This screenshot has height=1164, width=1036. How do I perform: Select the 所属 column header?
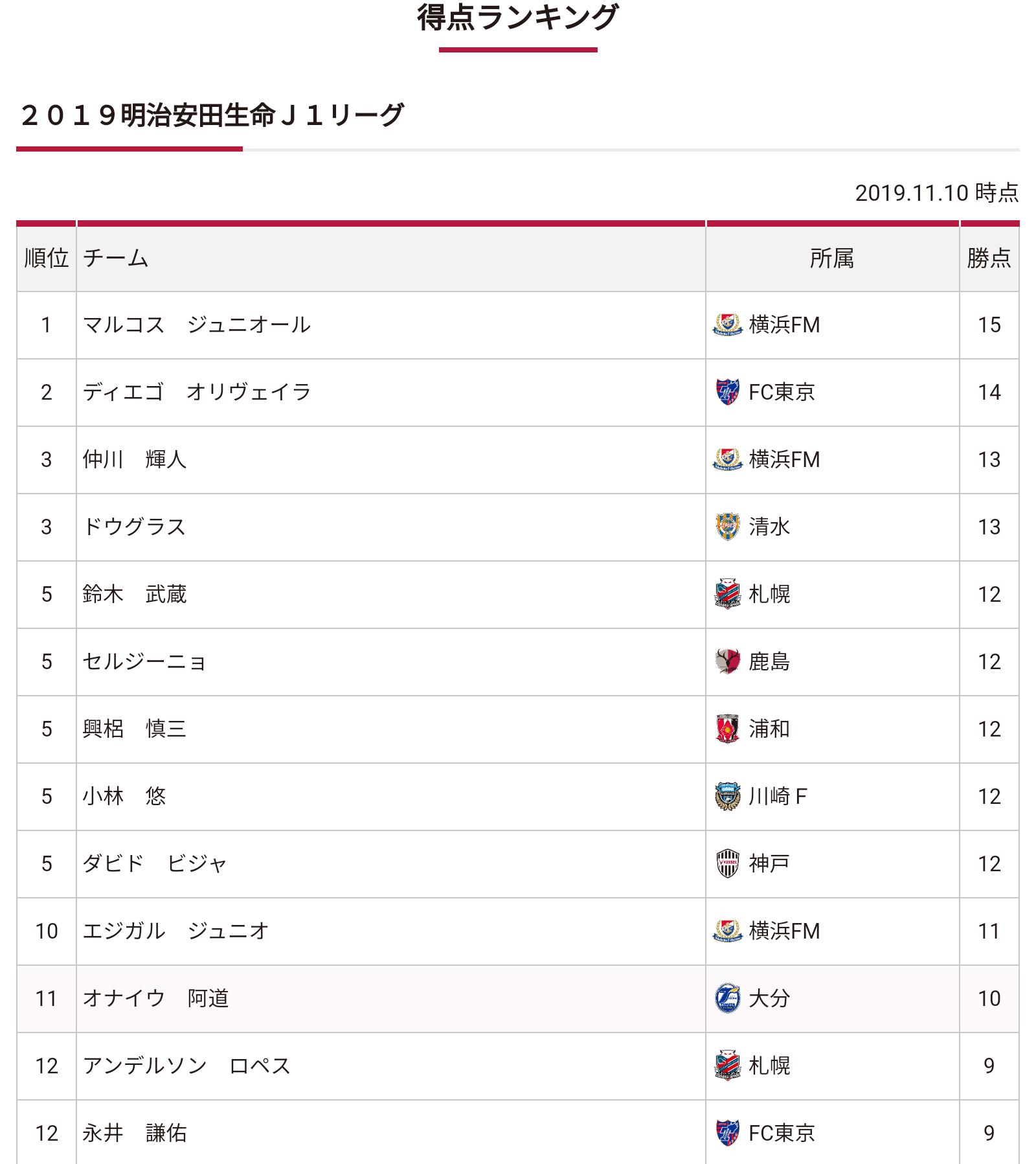pyautogui.click(x=832, y=258)
